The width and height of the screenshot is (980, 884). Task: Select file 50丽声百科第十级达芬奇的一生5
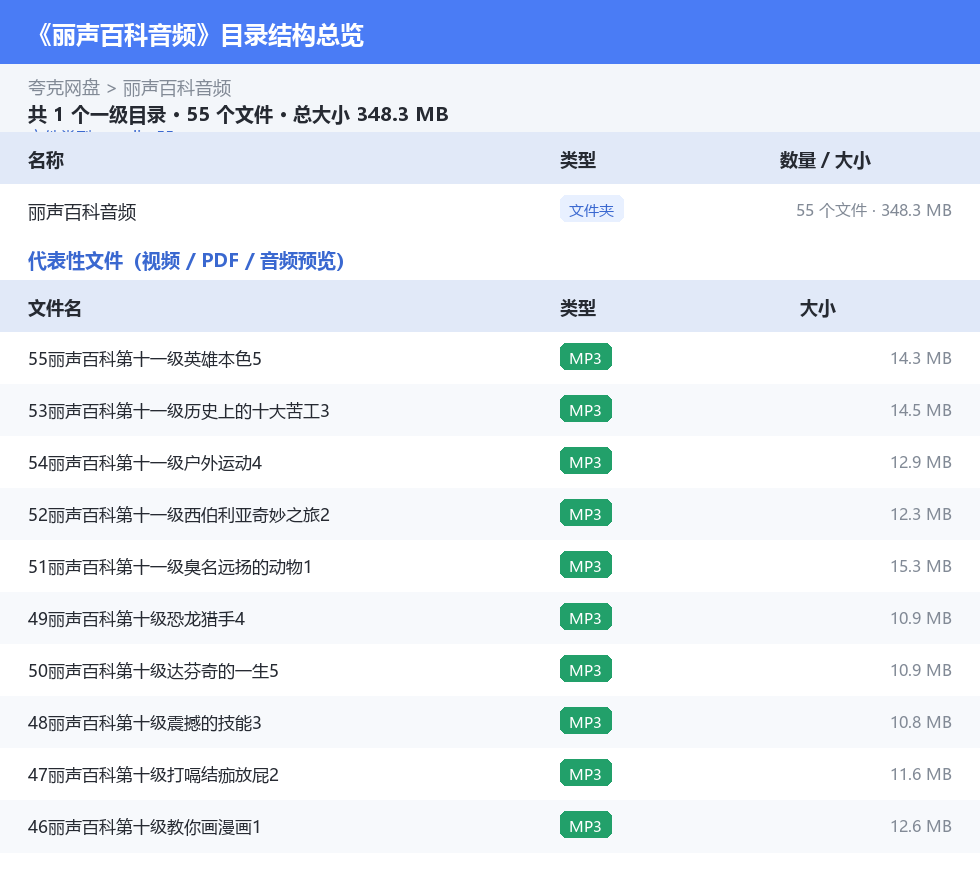pyautogui.click(x=153, y=671)
